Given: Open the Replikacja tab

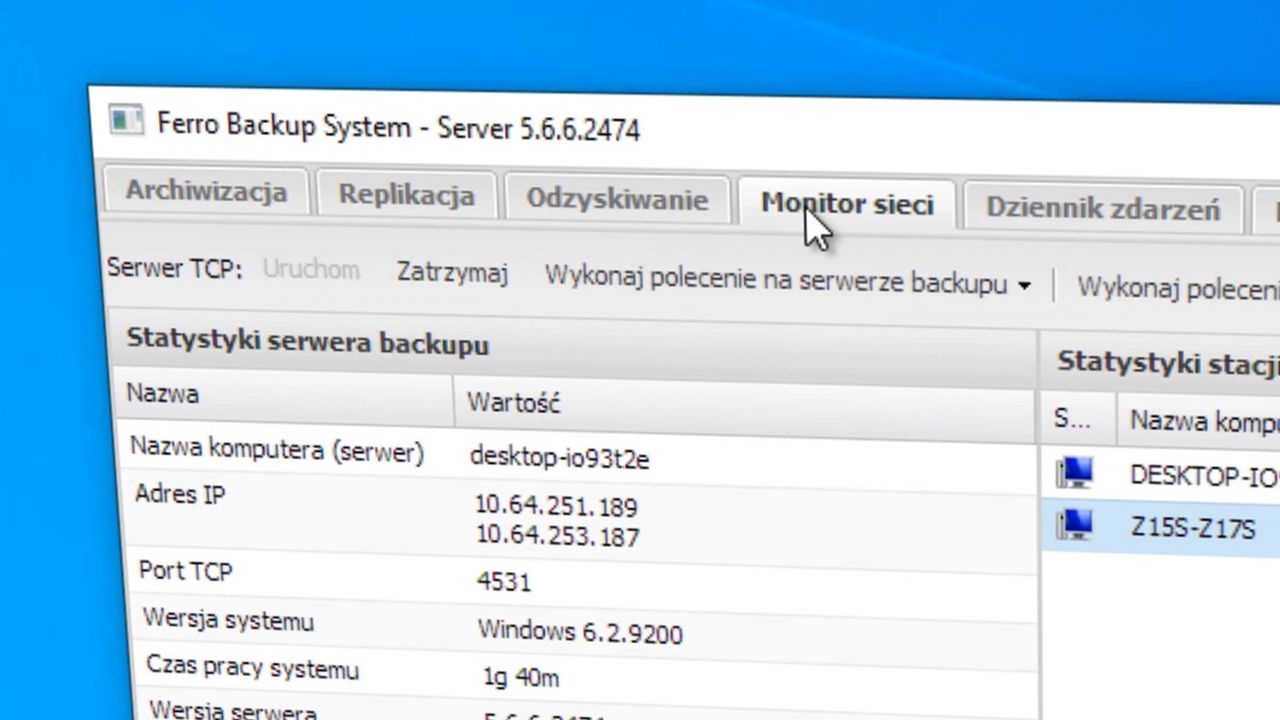Looking at the screenshot, I should [406, 195].
